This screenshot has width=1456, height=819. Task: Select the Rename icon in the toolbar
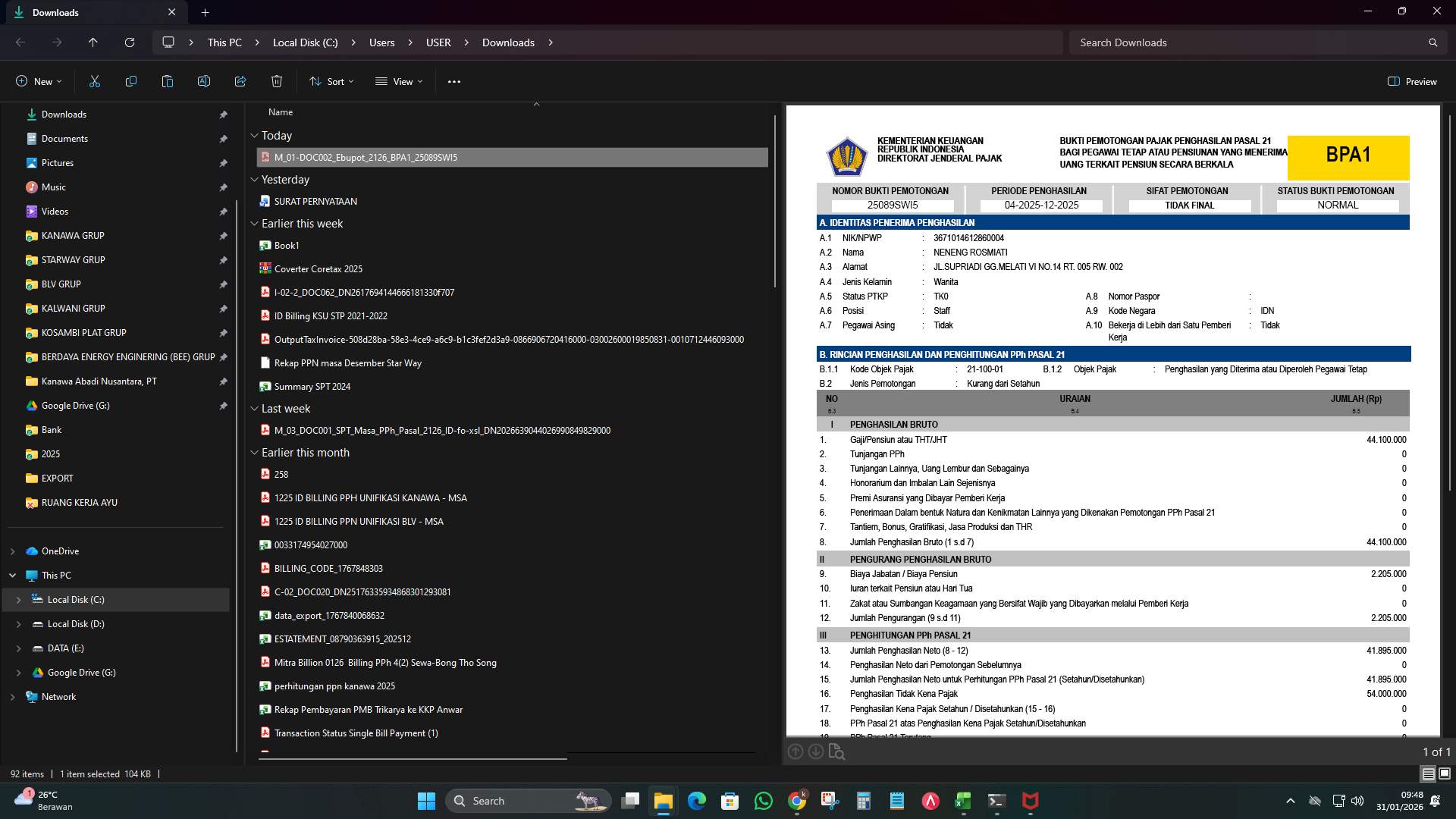pyautogui.click(x=203, y=81)
